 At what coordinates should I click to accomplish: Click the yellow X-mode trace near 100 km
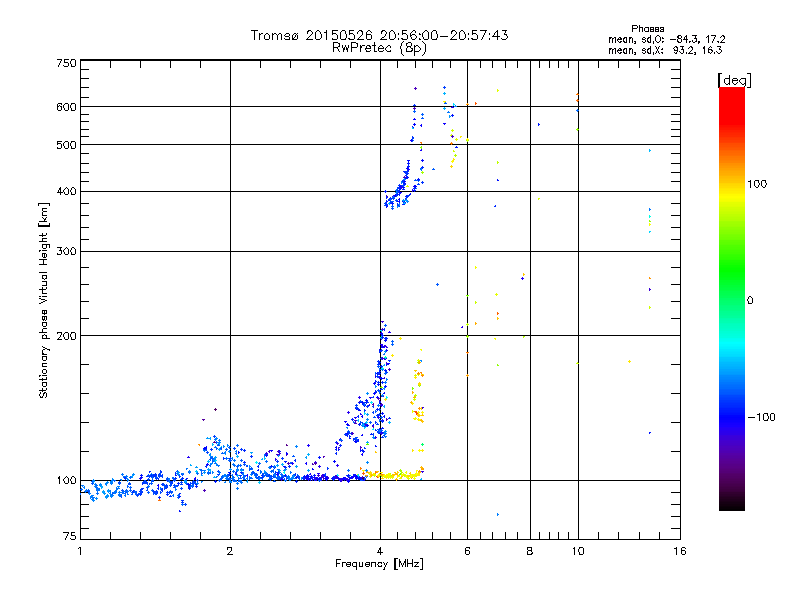pyautogui.click(x=393, y=474)
